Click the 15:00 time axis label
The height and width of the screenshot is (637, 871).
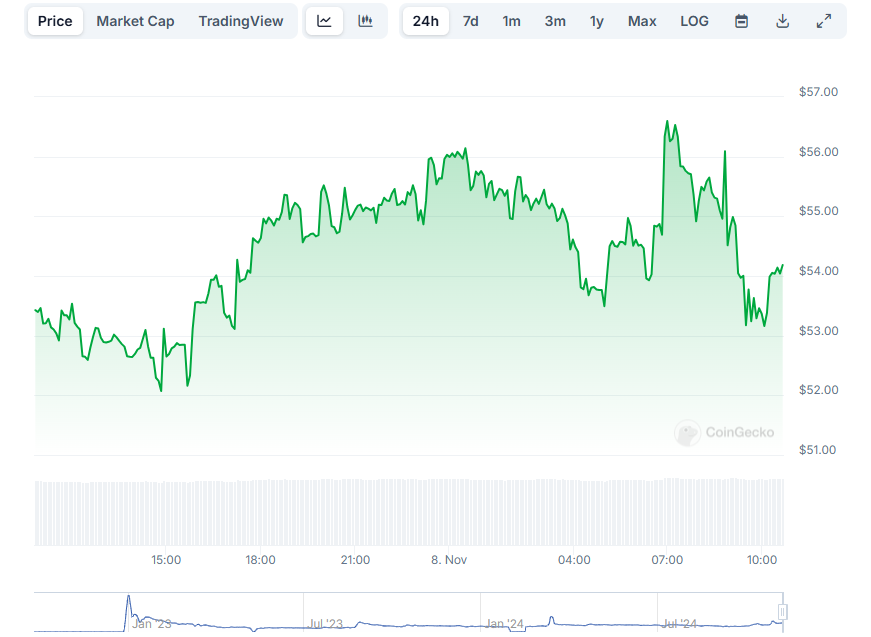(x=166, y=560)
